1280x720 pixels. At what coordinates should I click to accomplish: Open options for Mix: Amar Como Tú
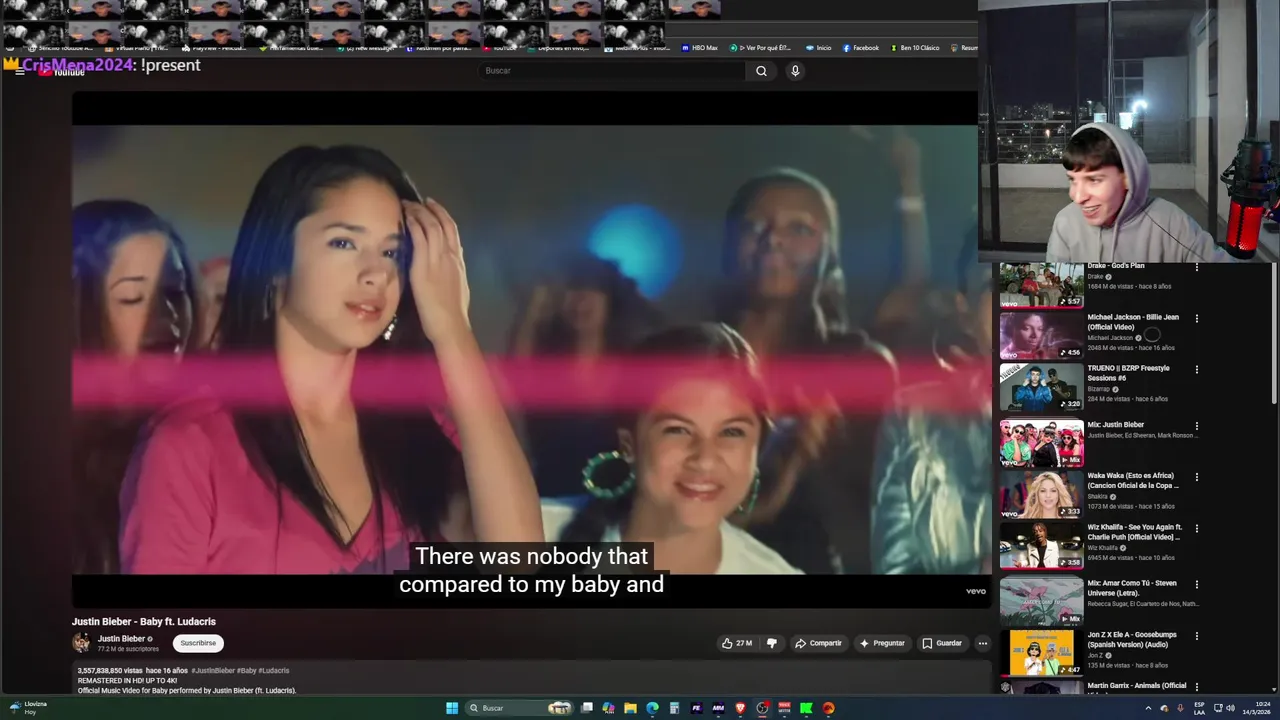pyautogui.click(x=1196, y=584)
